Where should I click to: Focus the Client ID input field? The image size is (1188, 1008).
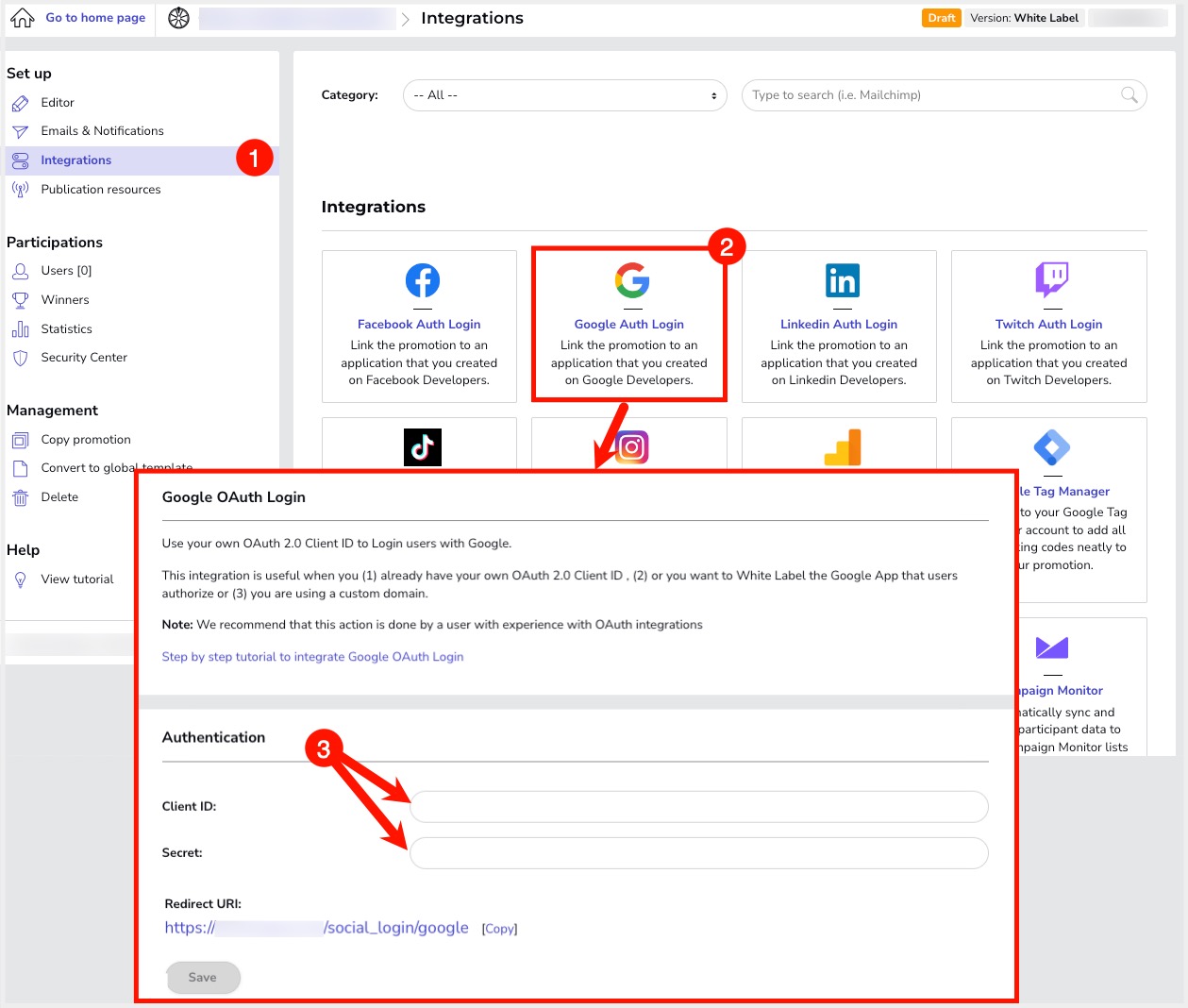699,807
